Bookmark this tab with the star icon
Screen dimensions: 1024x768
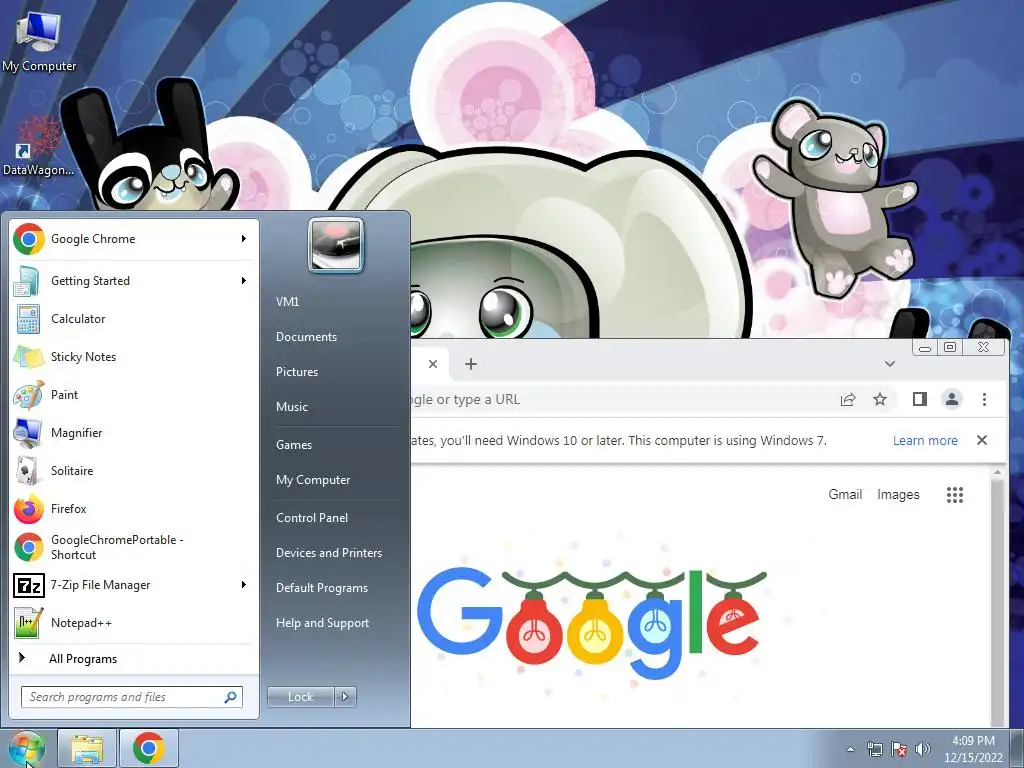[880, 399]
